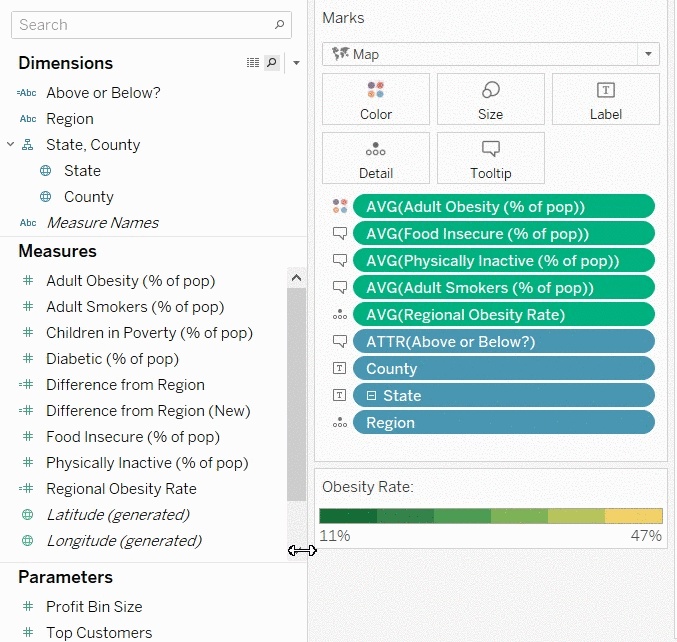Click into the Search input field
677x642 pixels.
[x=151, y=25]
